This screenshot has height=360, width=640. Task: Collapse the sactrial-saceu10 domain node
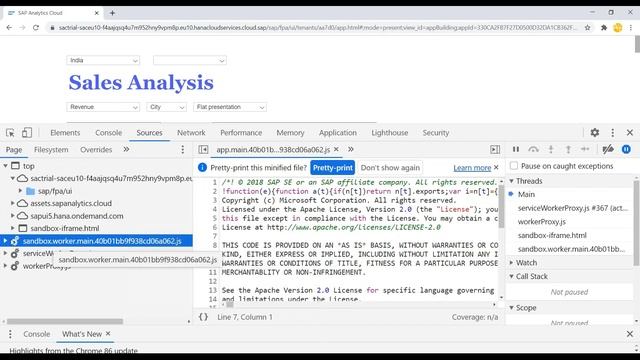point(13,178)
